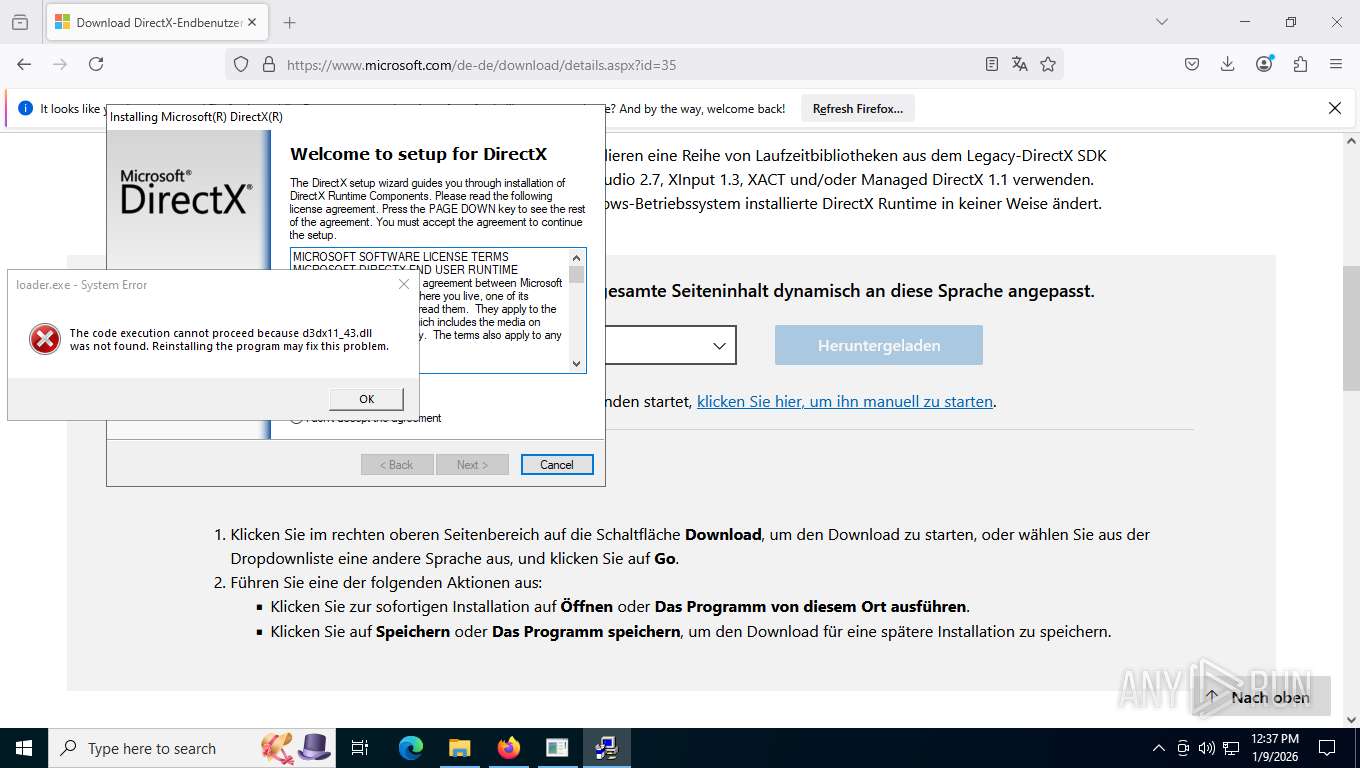Open the extensions puzzle icon
The width and height of the screenshot is (1360, 768).
click(1300, 64)
